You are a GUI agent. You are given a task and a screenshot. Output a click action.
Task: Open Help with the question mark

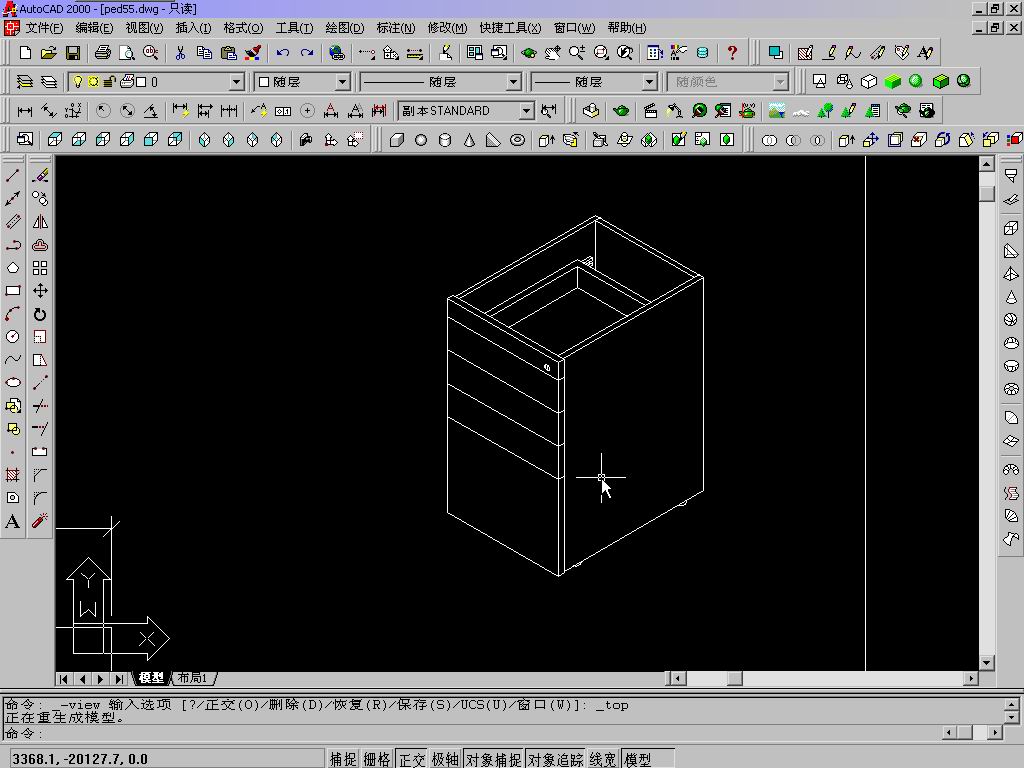click(x=732, y=53)
